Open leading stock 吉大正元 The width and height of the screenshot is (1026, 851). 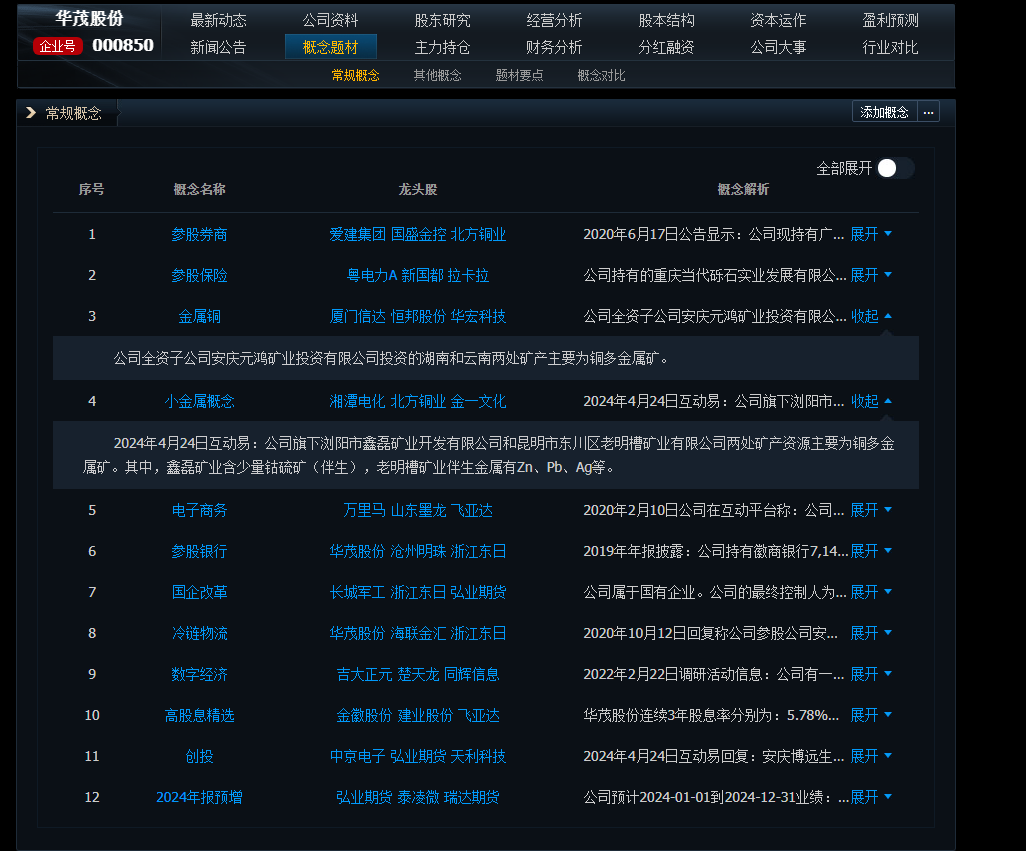click(x=364, y=674)
